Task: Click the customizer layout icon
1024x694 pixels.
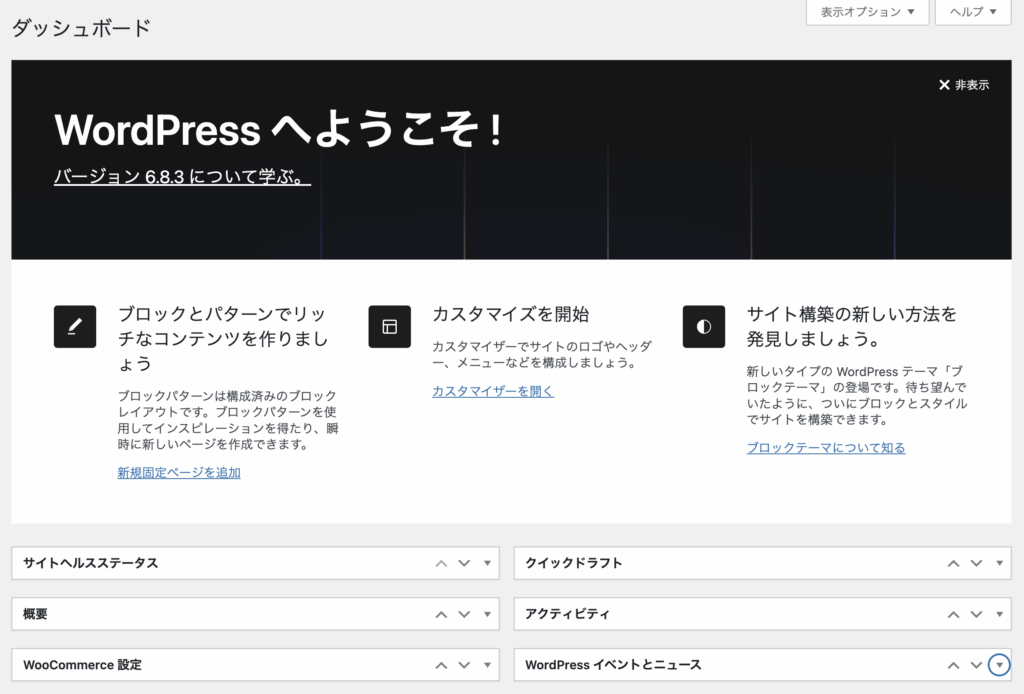Action: [x=389, y=326]
